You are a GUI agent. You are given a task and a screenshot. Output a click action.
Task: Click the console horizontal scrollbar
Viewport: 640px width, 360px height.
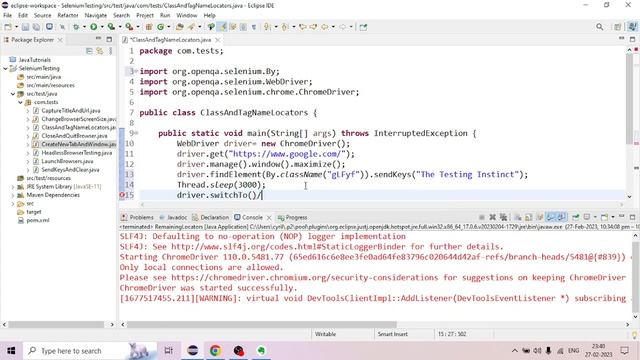(x=261, y=324)
